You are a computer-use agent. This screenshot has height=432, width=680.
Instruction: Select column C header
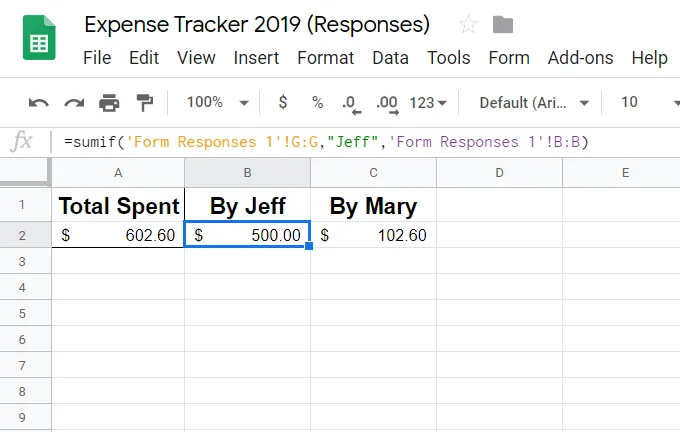(373, 173)
